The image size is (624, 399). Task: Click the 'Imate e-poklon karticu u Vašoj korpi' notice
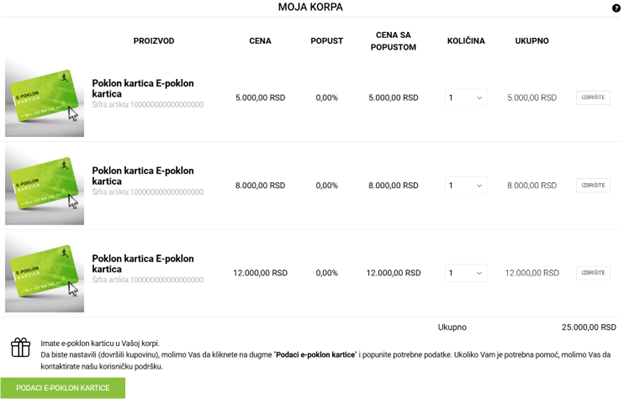(100, 343)
